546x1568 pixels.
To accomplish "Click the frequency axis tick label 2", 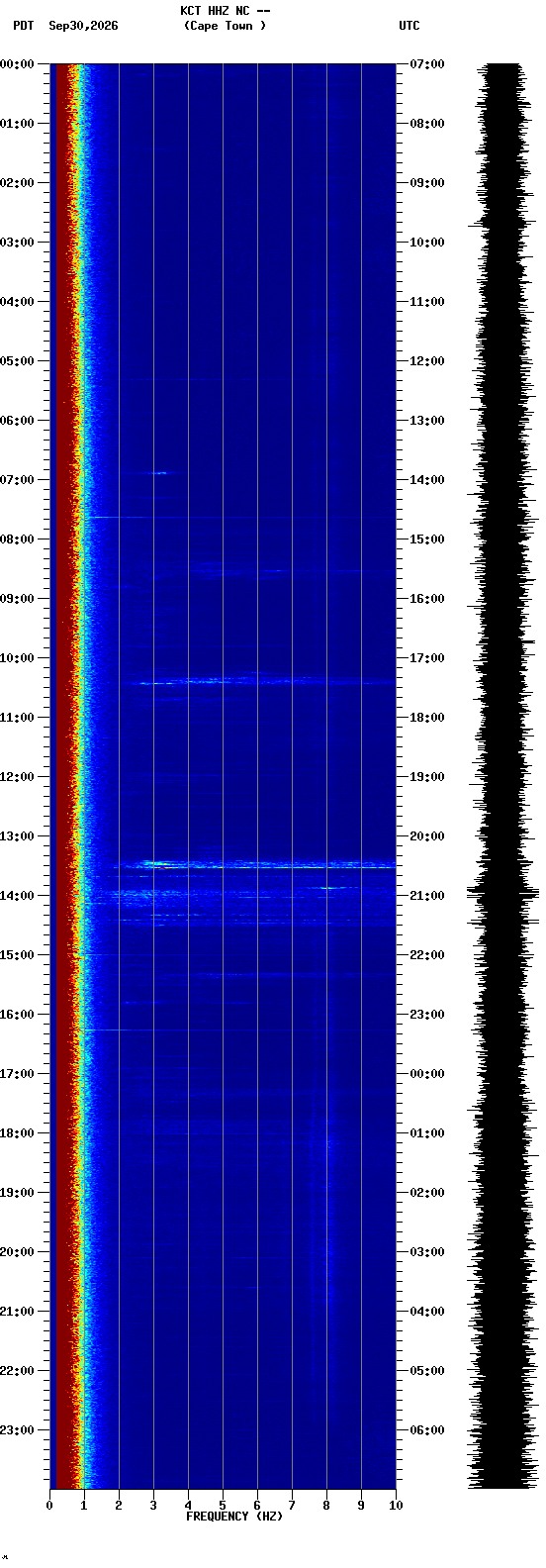I will (119, 1506).
